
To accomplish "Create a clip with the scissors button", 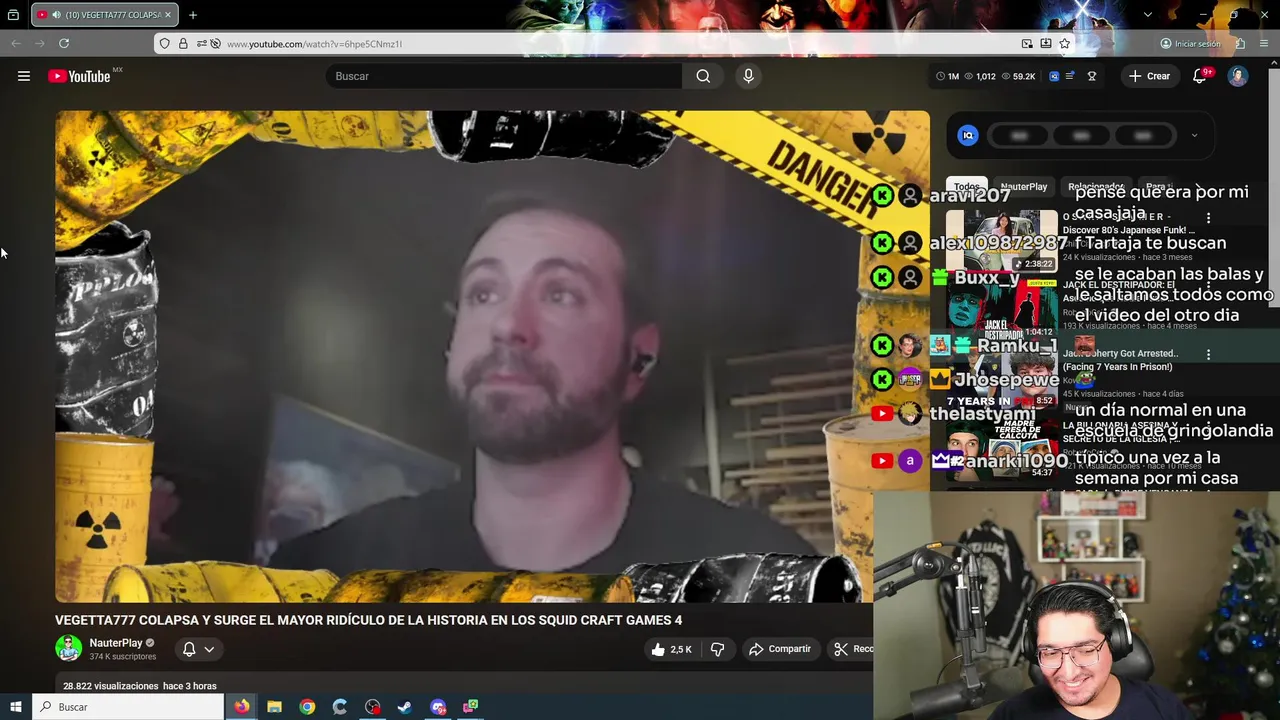I will pos(851,649).
